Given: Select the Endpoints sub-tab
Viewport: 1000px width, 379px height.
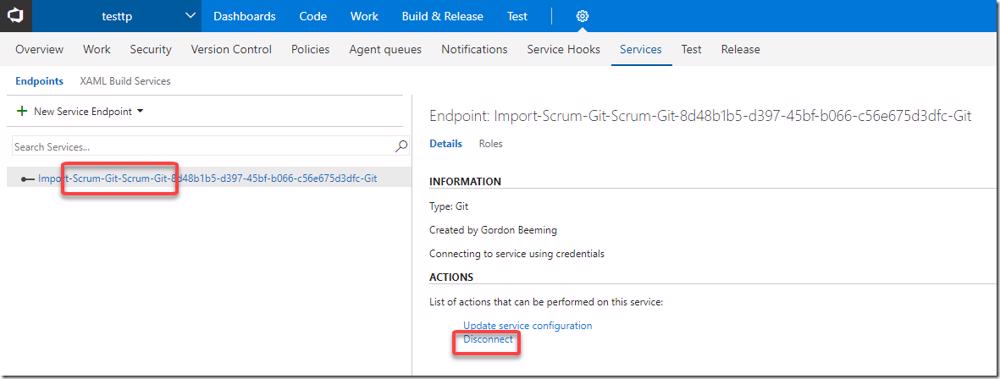Looking at the screenshot, I should tap(40, 81).
